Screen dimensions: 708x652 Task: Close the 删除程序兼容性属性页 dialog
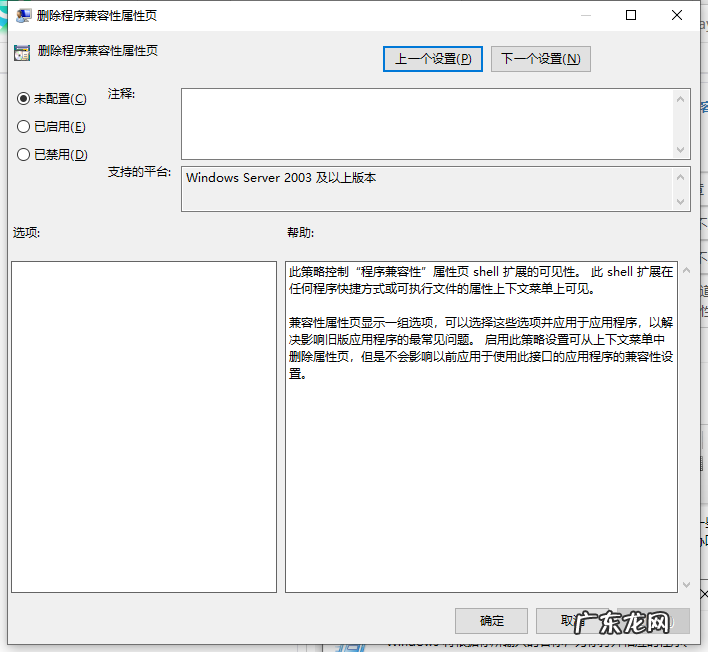[x=676, y=15]
